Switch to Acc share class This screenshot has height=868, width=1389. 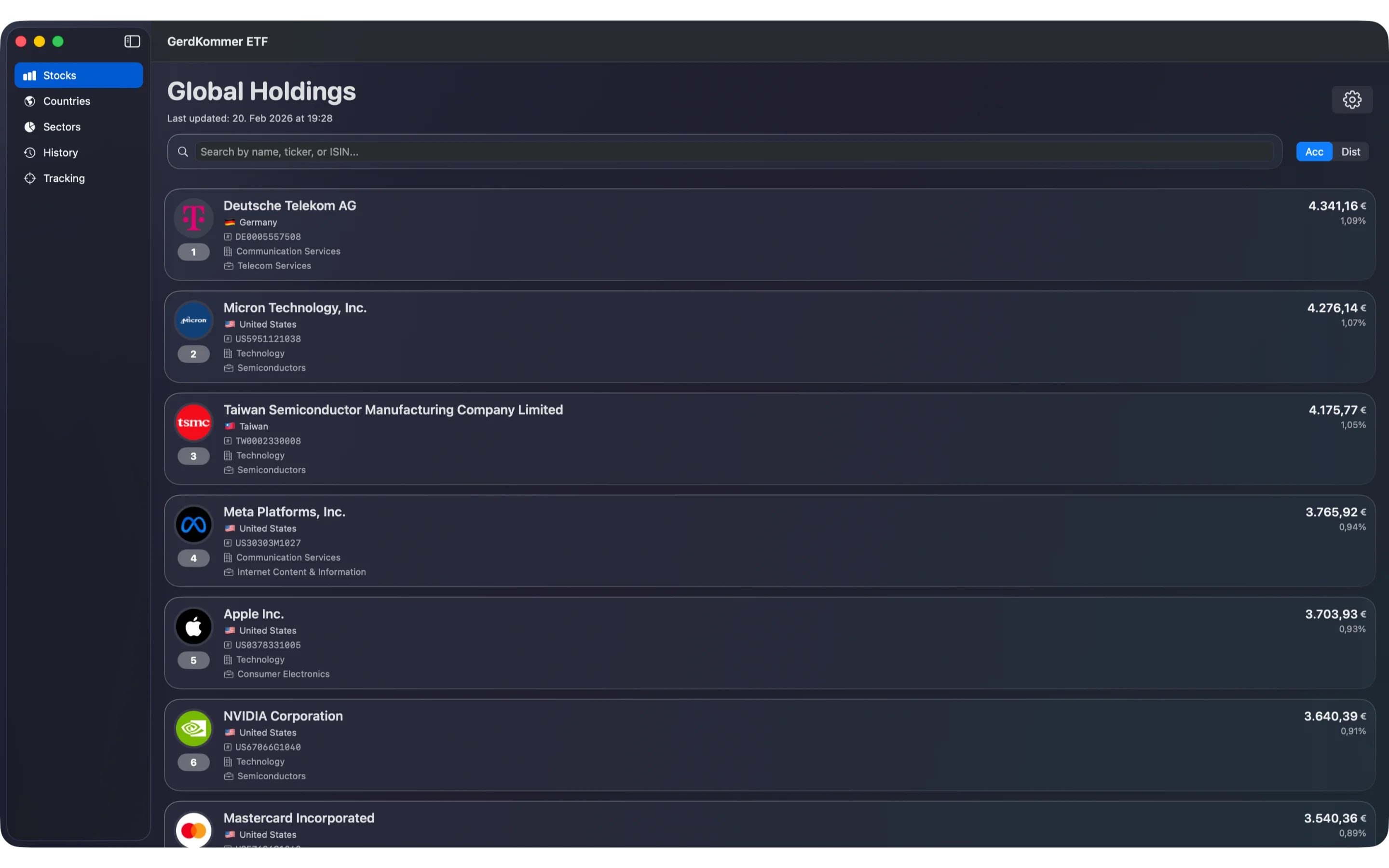pos(1313,151)
